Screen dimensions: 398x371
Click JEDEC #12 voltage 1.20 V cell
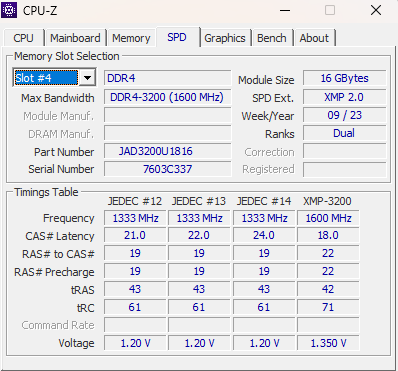[x=135, y=343]
